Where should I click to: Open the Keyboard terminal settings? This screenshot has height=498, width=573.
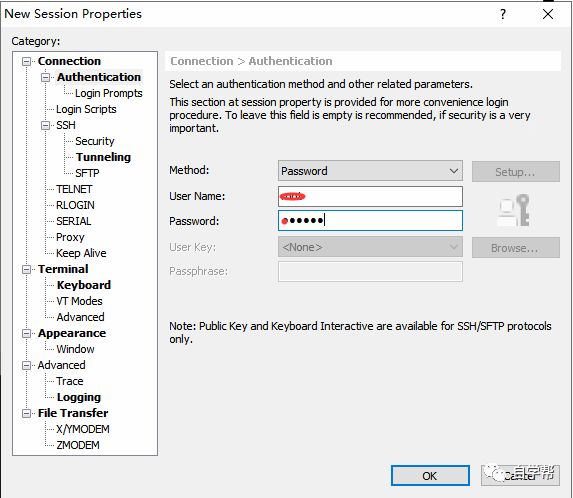tap(84, 285)
